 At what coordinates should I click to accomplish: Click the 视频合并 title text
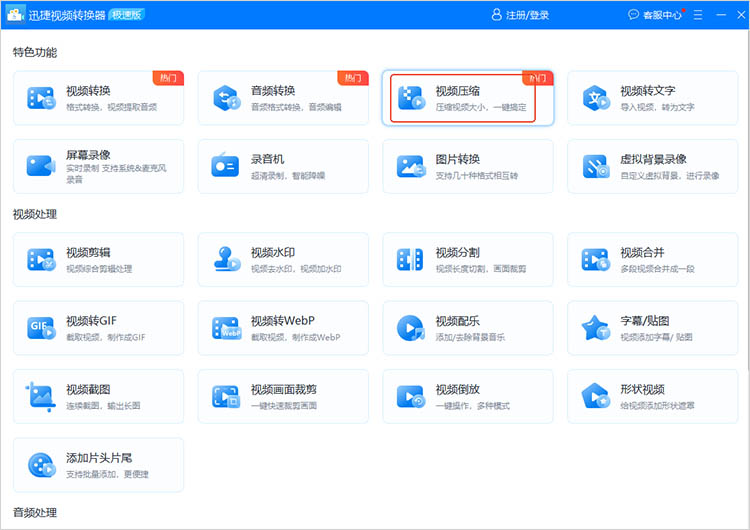click(x=642, y=252)
